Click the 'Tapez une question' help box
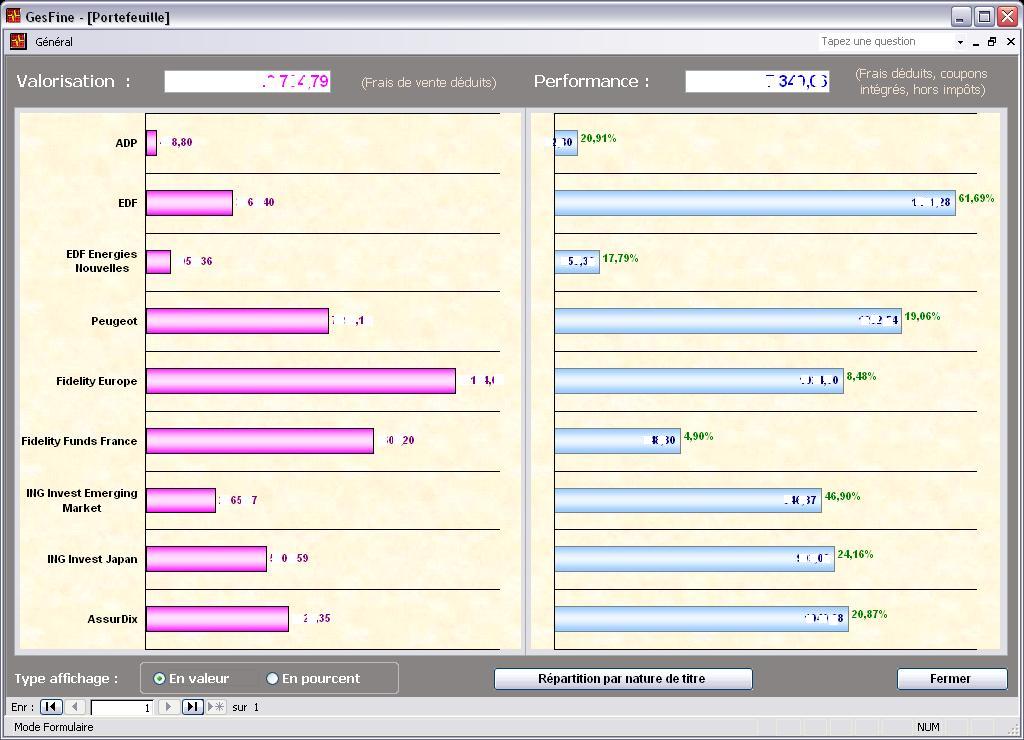The width and height of the screenshot is (1024, 740). pyautogui.click(x=886, y=41)
